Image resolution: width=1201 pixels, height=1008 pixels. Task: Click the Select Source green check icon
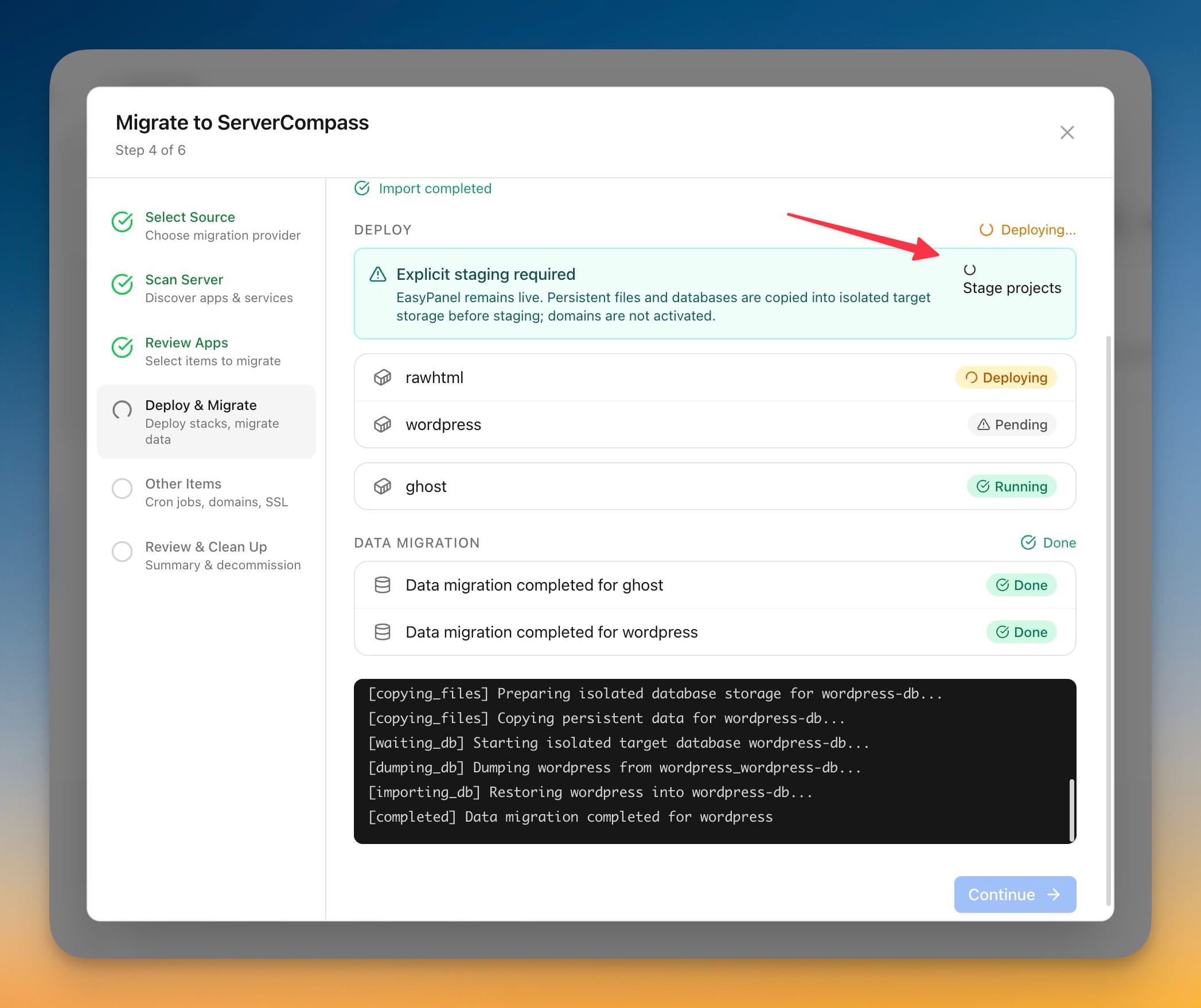click(x=122, y=222)
